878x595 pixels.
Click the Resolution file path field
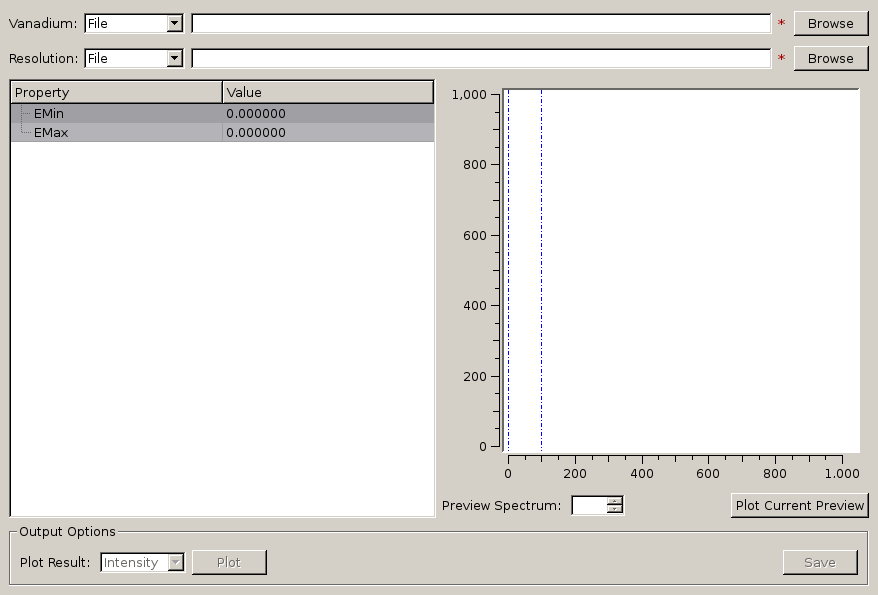coord(480,58)
